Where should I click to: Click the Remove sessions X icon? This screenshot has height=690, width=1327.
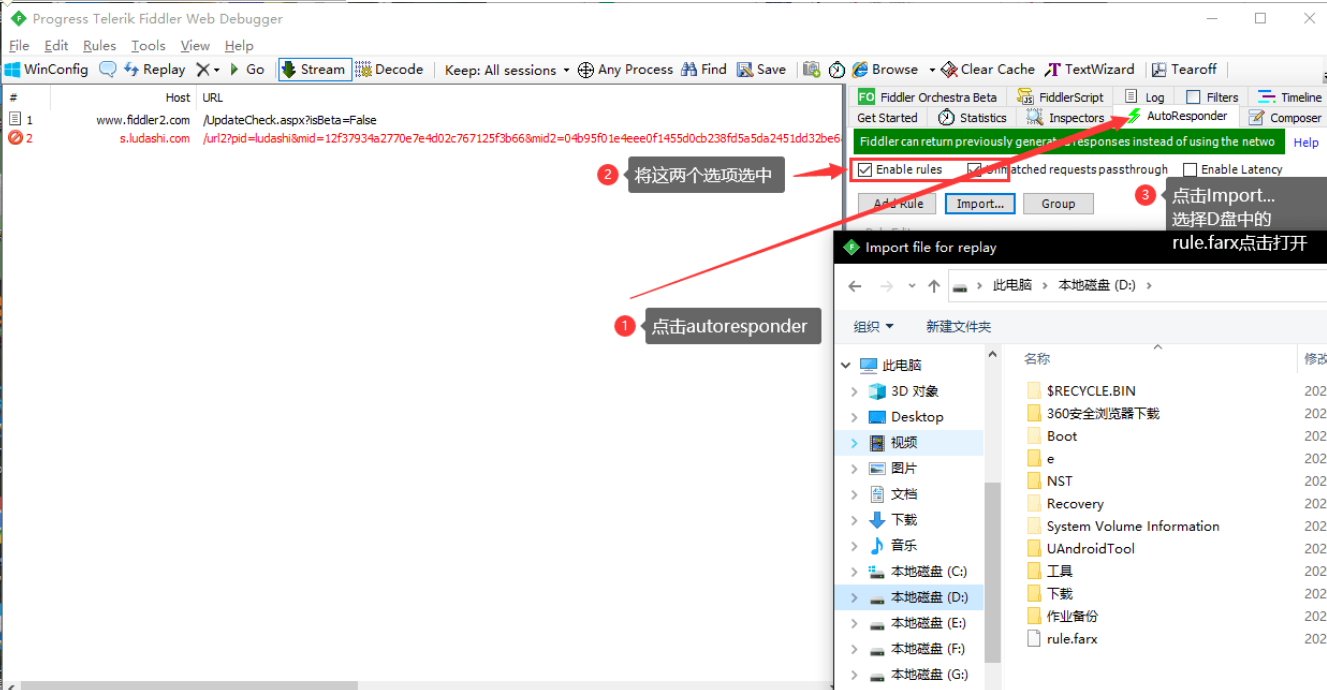(203, 69)
